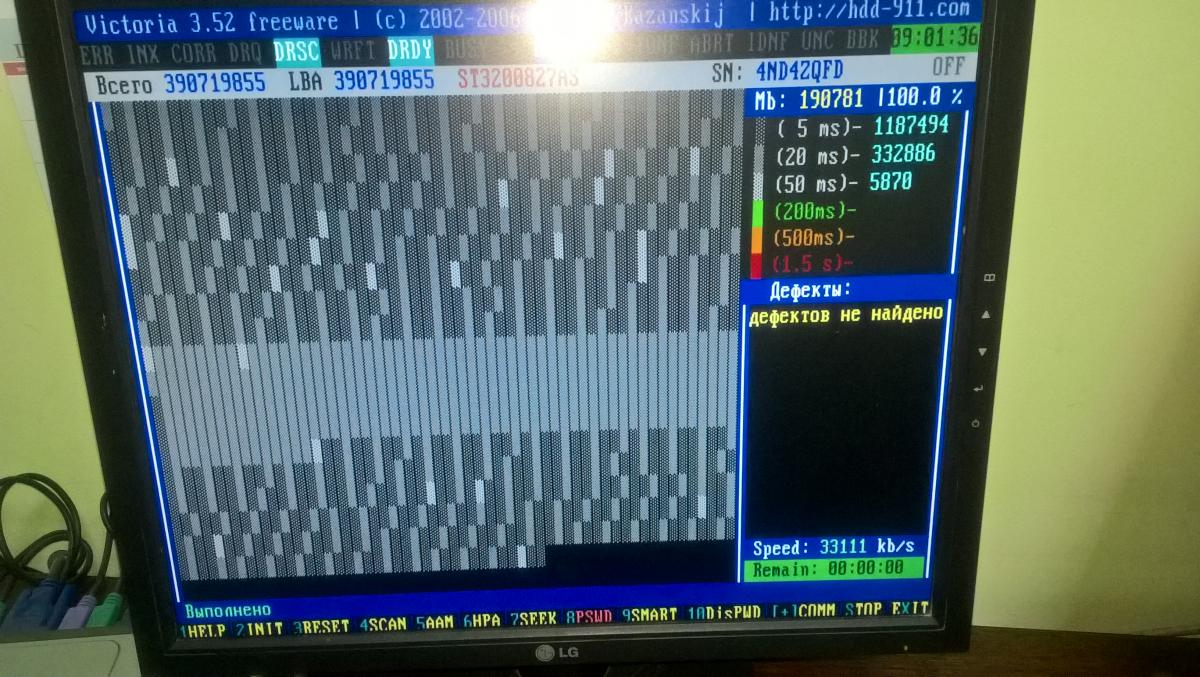This screenshot has height=677, width=1200.
Task: Click the Speed: 33111 kb/s readout
Action: [834, 549]
